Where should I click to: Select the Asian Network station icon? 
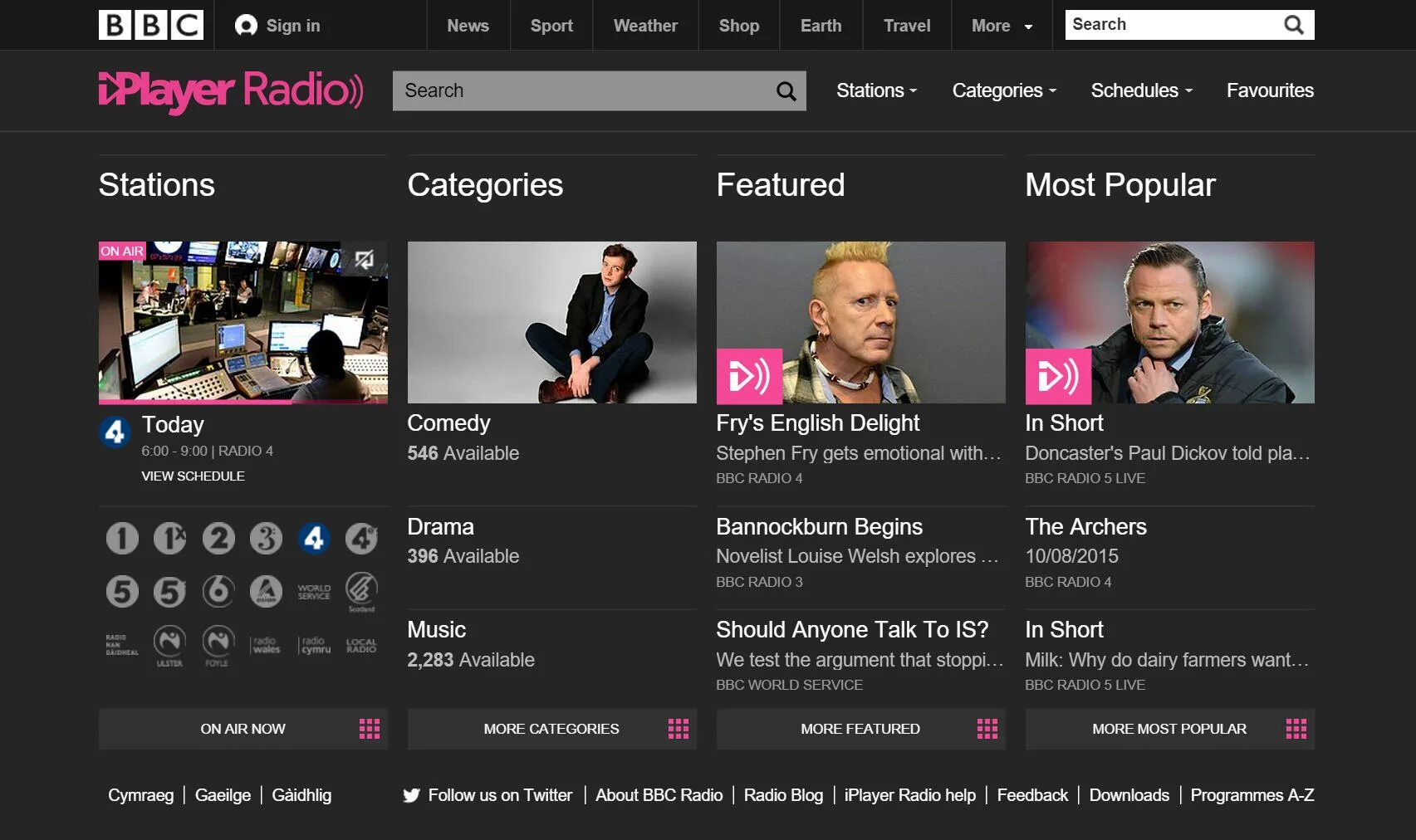click(266, 592)
